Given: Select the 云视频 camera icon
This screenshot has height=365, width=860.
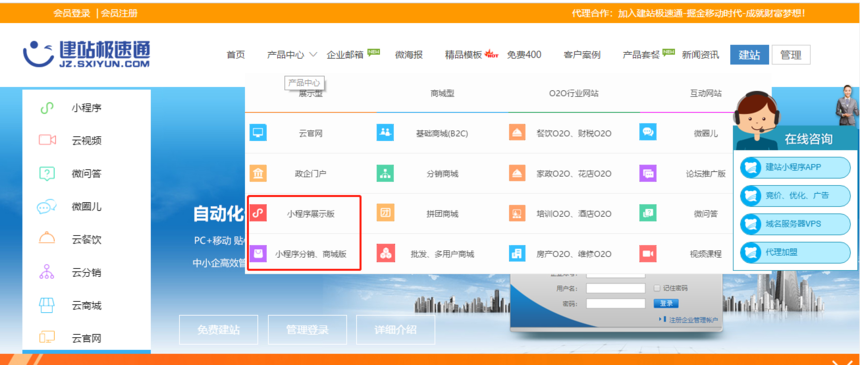Looking at the screenshot, I should (47, 140).
